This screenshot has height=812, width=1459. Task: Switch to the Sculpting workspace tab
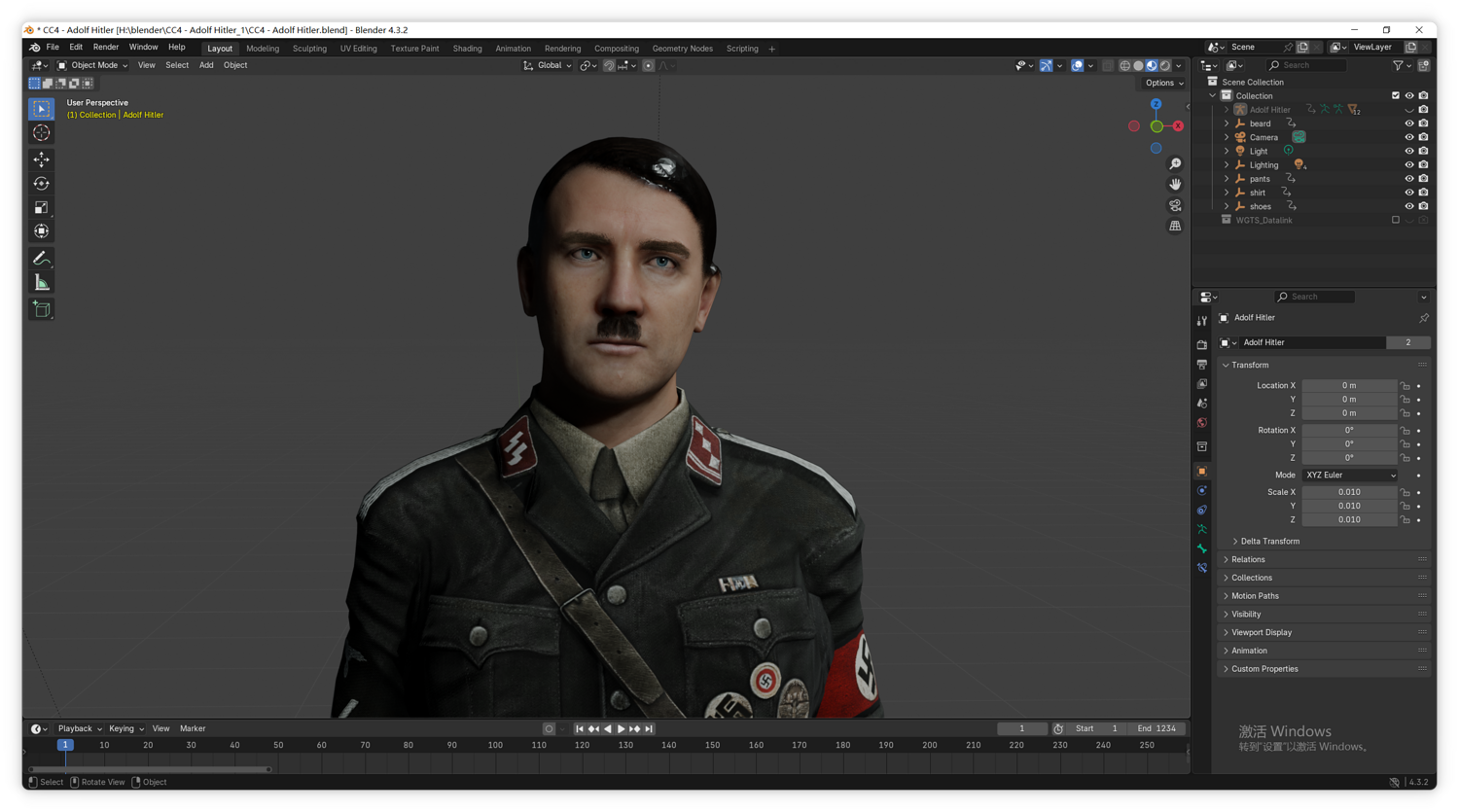click(309, 49)
